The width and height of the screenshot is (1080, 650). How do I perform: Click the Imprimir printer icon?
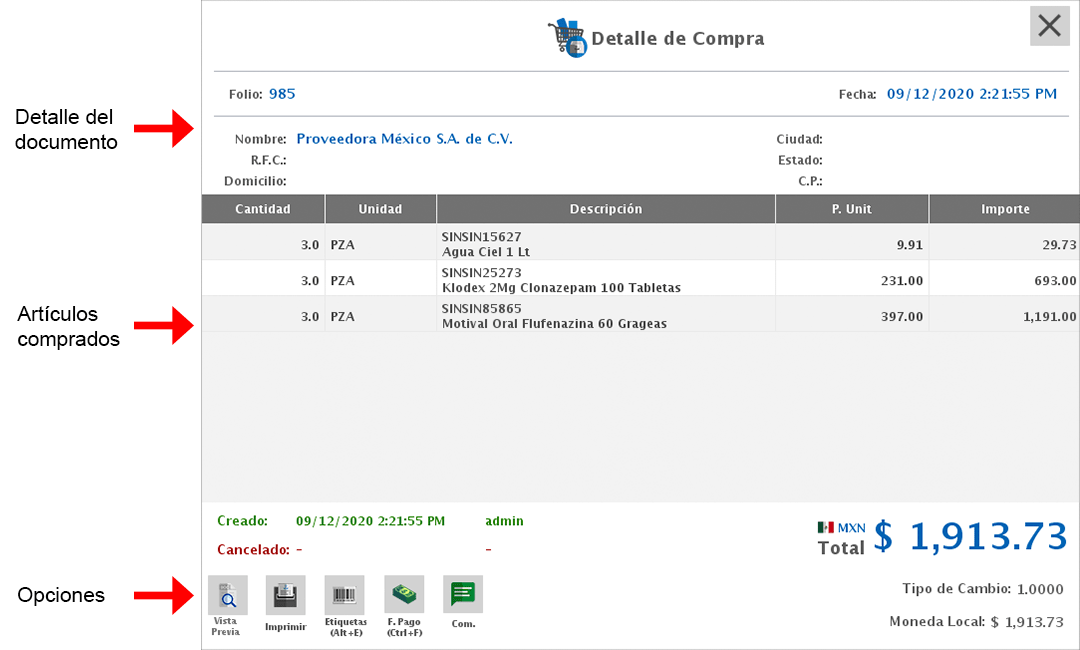click(x=285, y=593)
